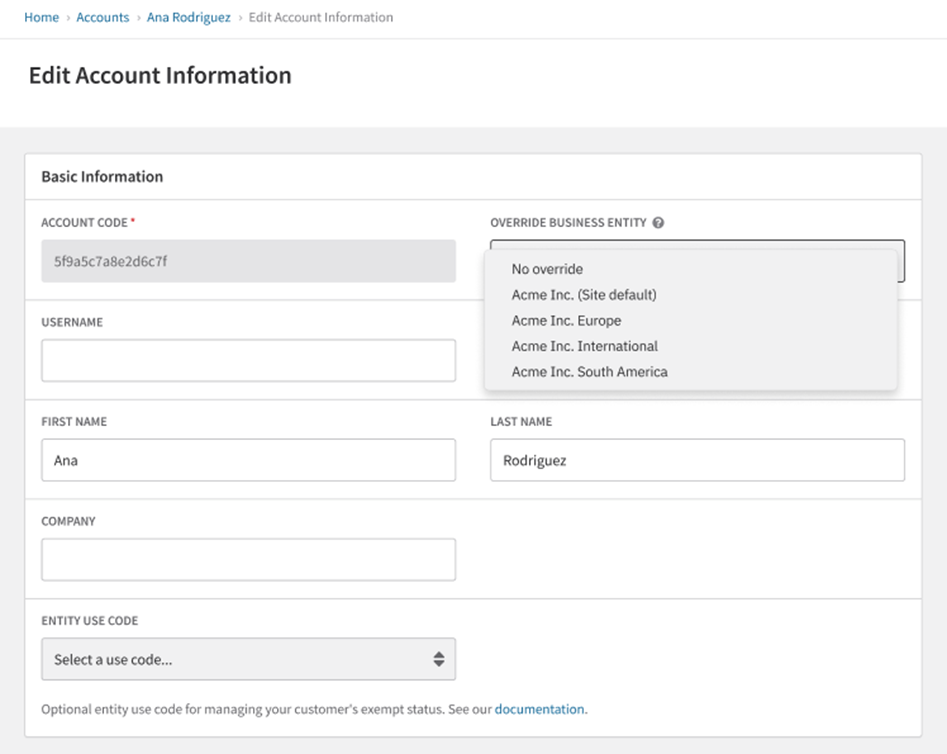
Task: Open the documentation link
Action: (539, 709)
